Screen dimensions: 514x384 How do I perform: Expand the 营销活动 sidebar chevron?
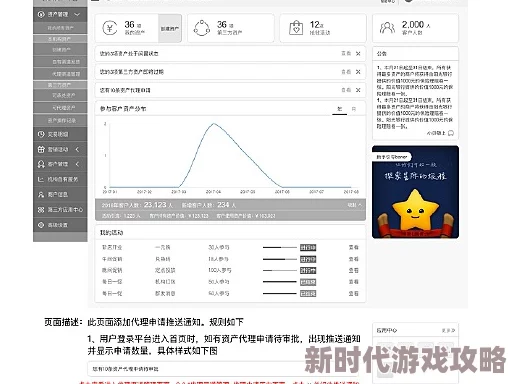point(77,149)
